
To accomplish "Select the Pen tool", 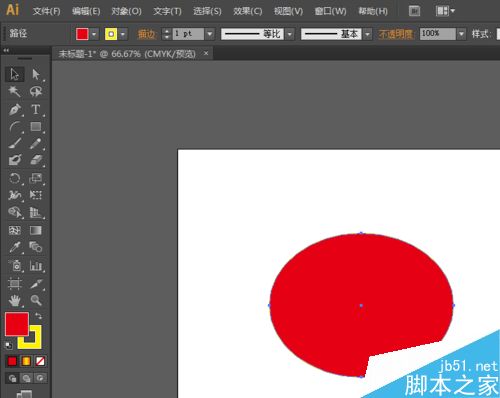I will pyautogui.click(x=14, y=109).
